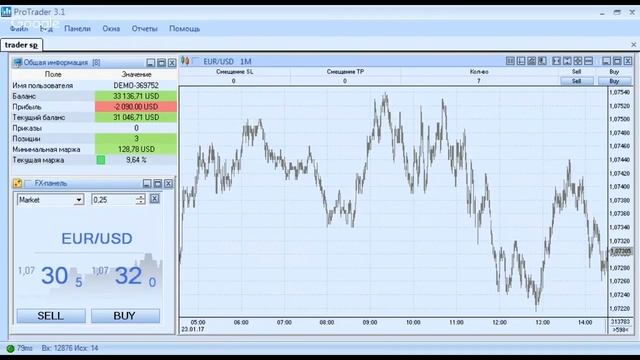
Task: Click the bow-tie shaped chart toolbar icon
Action: coord(567,61)
